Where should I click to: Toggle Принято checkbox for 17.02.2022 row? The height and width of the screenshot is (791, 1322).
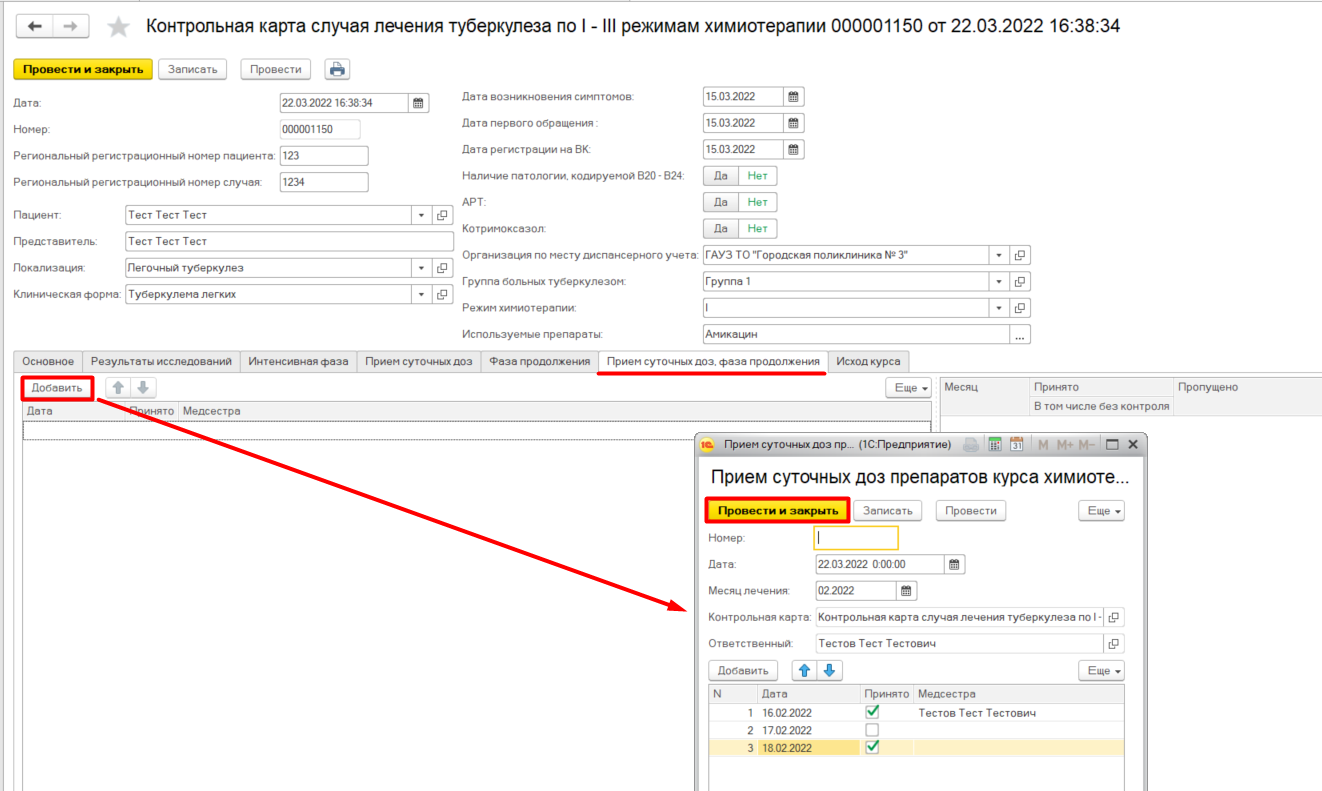(x=872, y=730)
